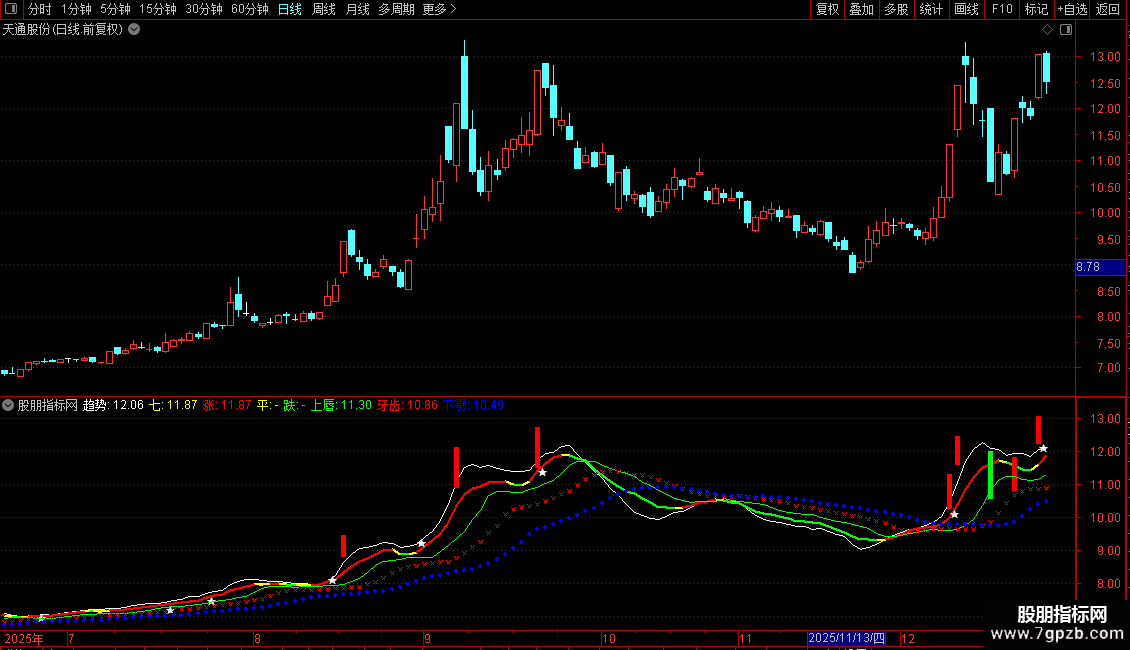
Task: Click the 股朋指标网 indicator name
Action: [48, 405]
